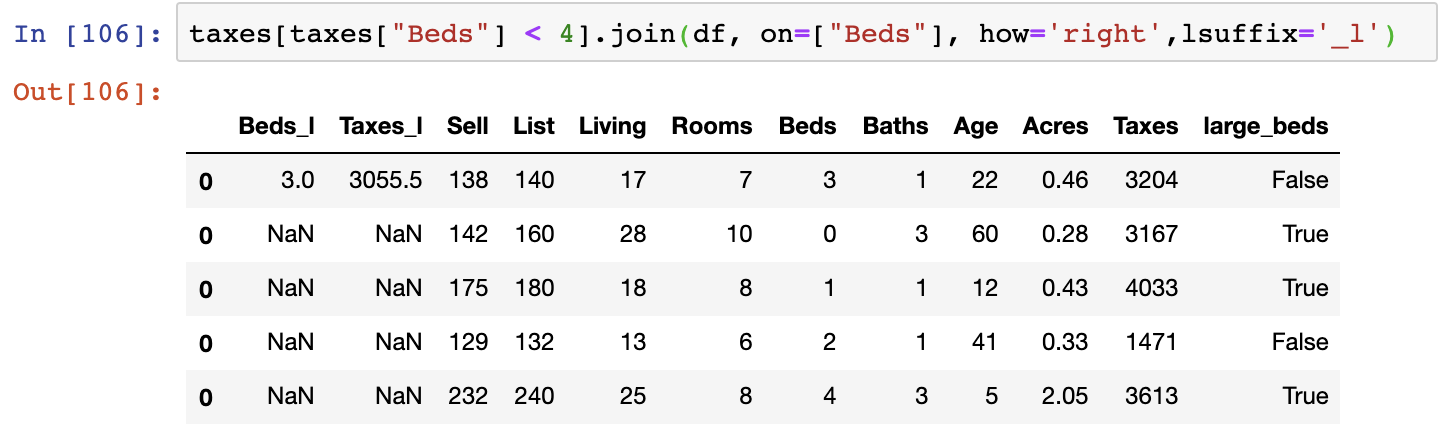Click the Rooms column header

pos(712,126)
